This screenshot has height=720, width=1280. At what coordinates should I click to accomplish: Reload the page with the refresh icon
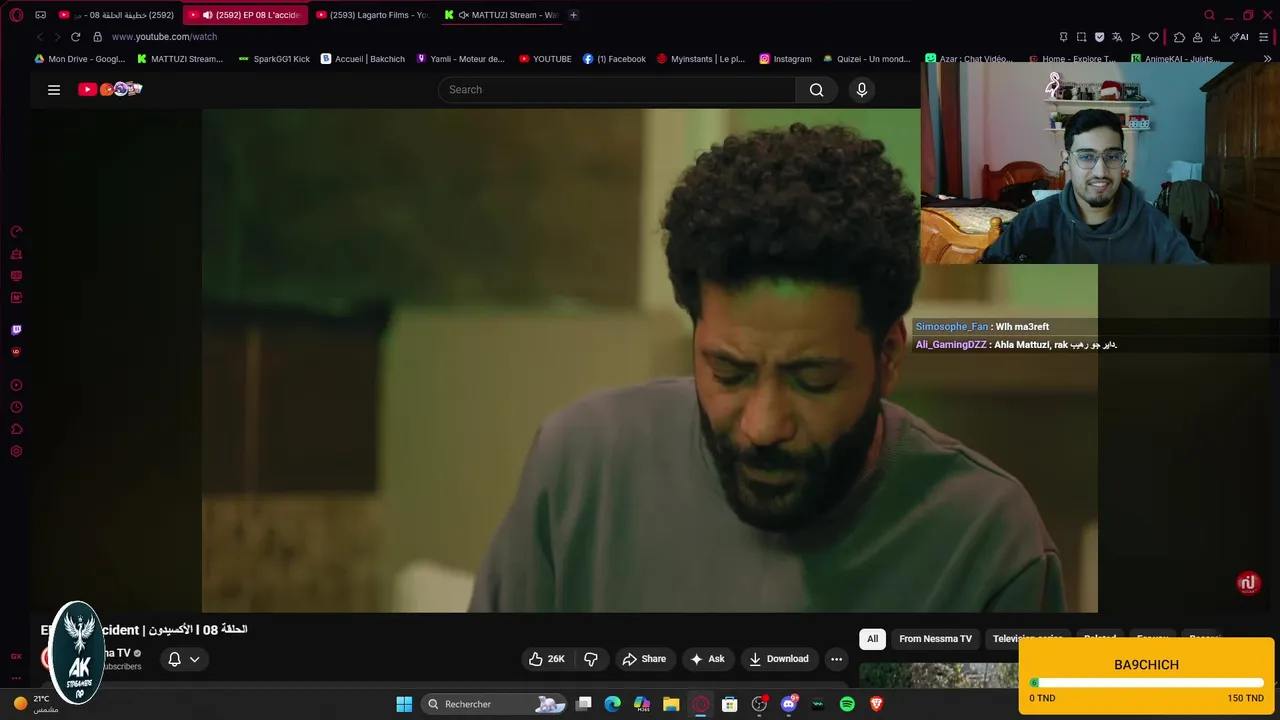point(75,37)
